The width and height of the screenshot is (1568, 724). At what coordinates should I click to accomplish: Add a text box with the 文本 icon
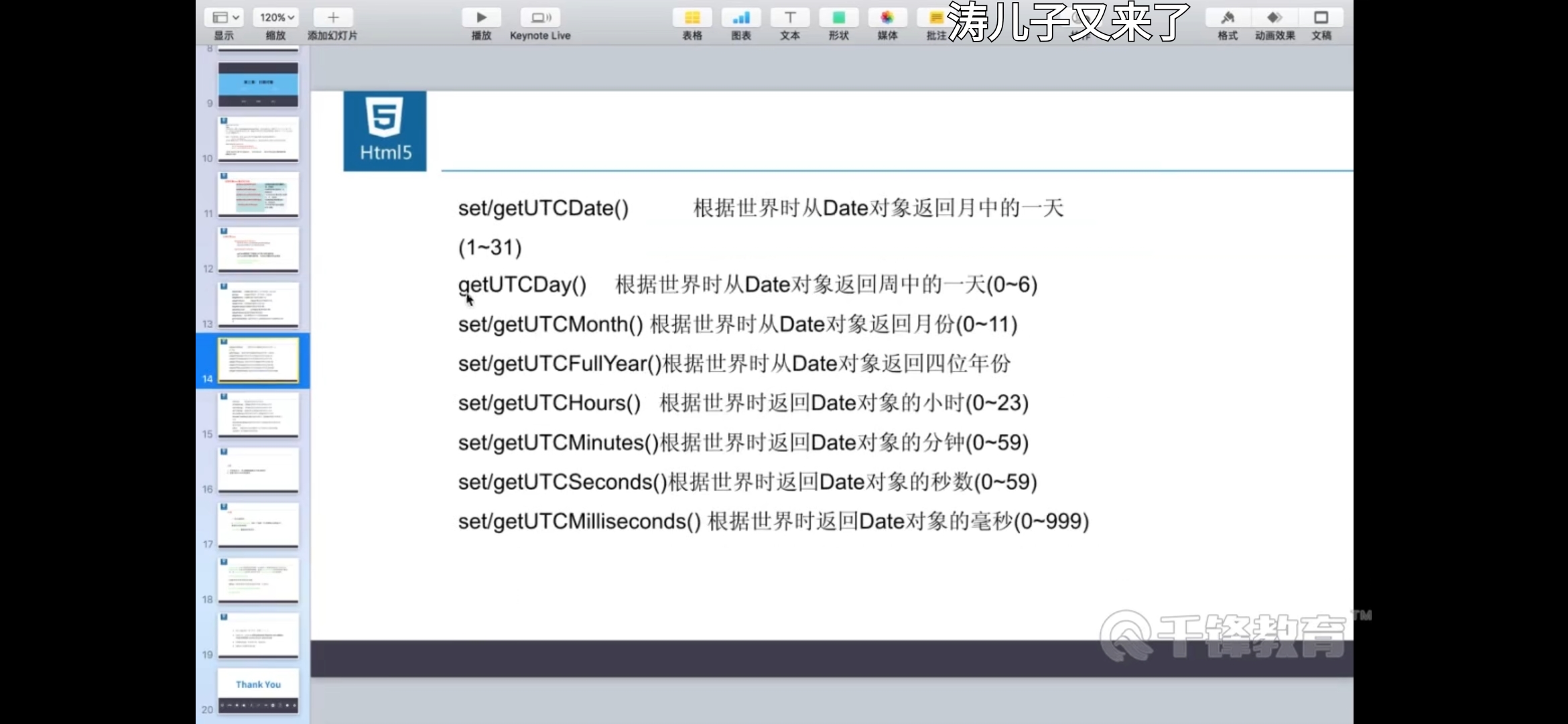(x=790, y=18)
